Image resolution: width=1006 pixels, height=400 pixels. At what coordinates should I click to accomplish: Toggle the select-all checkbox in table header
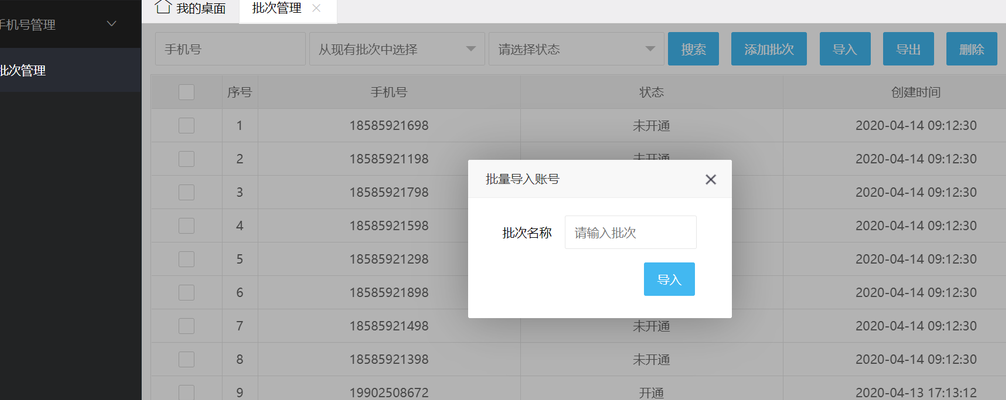186,92
